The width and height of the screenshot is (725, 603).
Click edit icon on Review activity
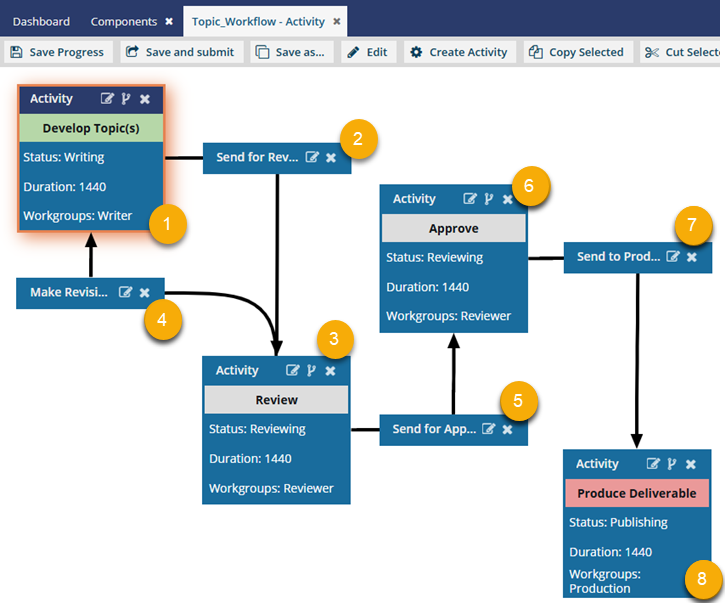click(x=292, y=370)
